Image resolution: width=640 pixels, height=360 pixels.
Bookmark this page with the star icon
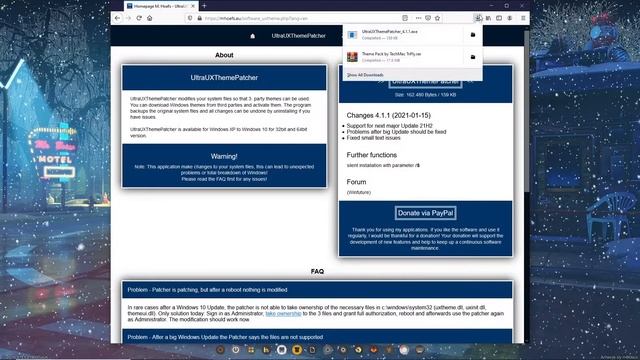(438, 18)
